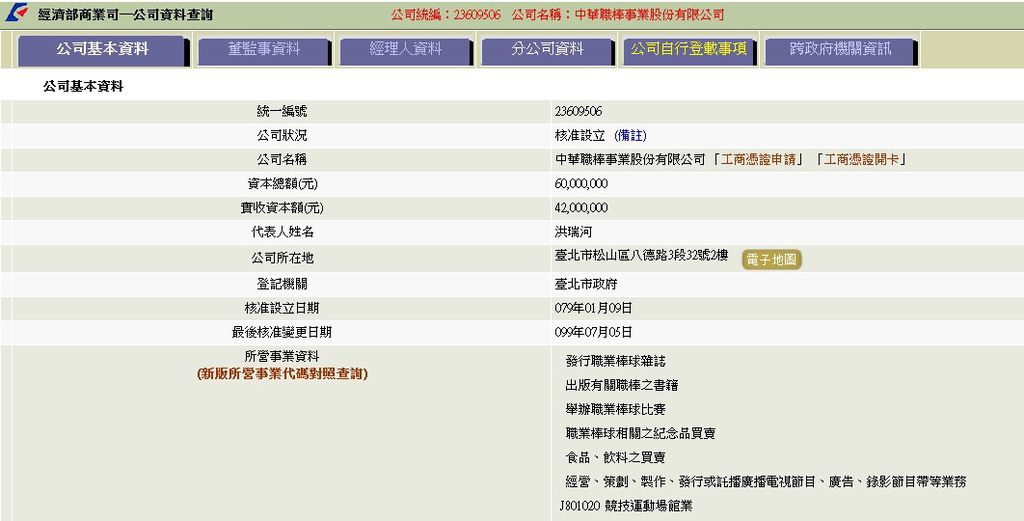Switch to the 跨政府機關資訊 tab

[840, 50]
